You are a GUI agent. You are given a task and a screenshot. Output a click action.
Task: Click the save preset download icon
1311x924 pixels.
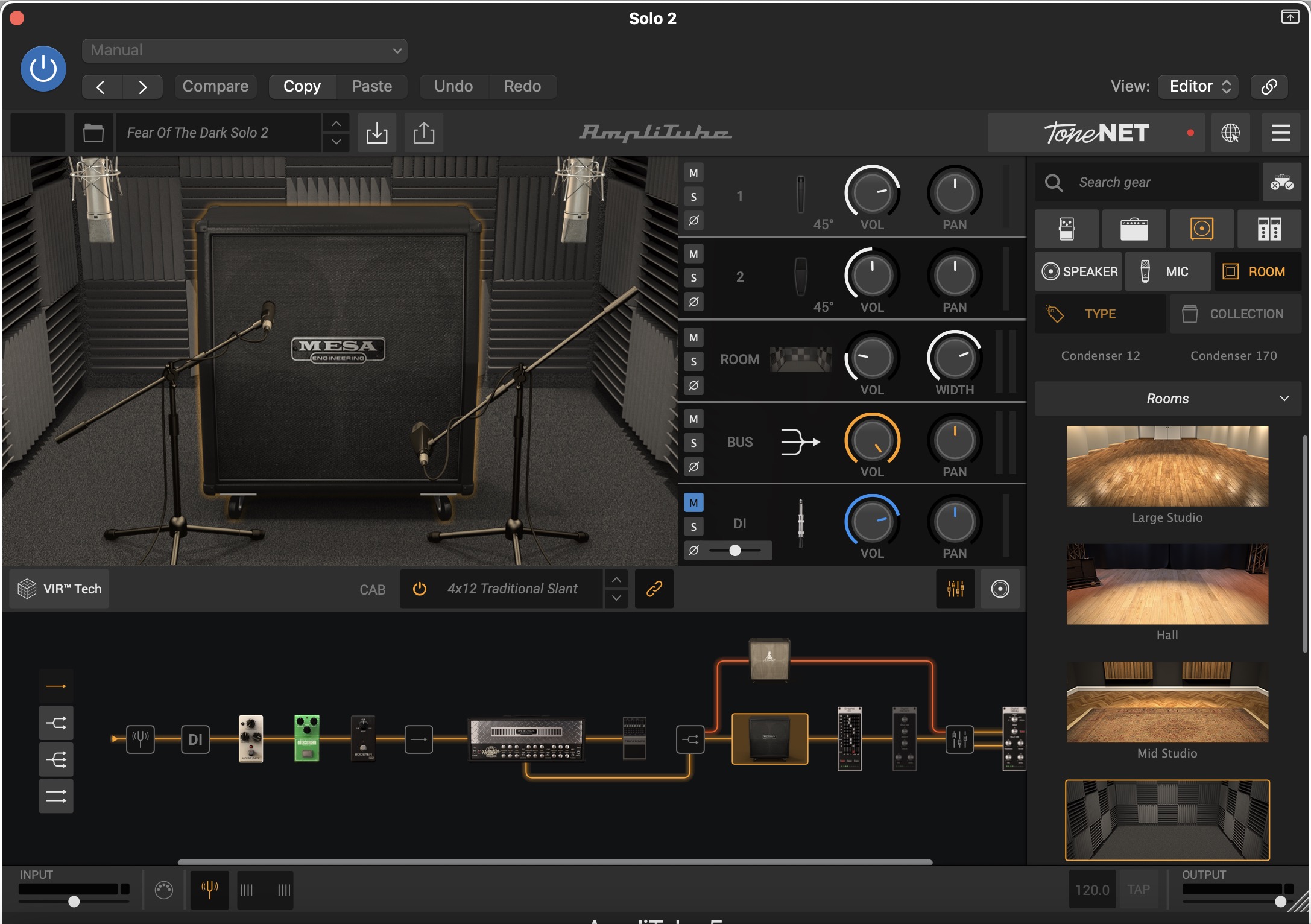coord(377,133)
